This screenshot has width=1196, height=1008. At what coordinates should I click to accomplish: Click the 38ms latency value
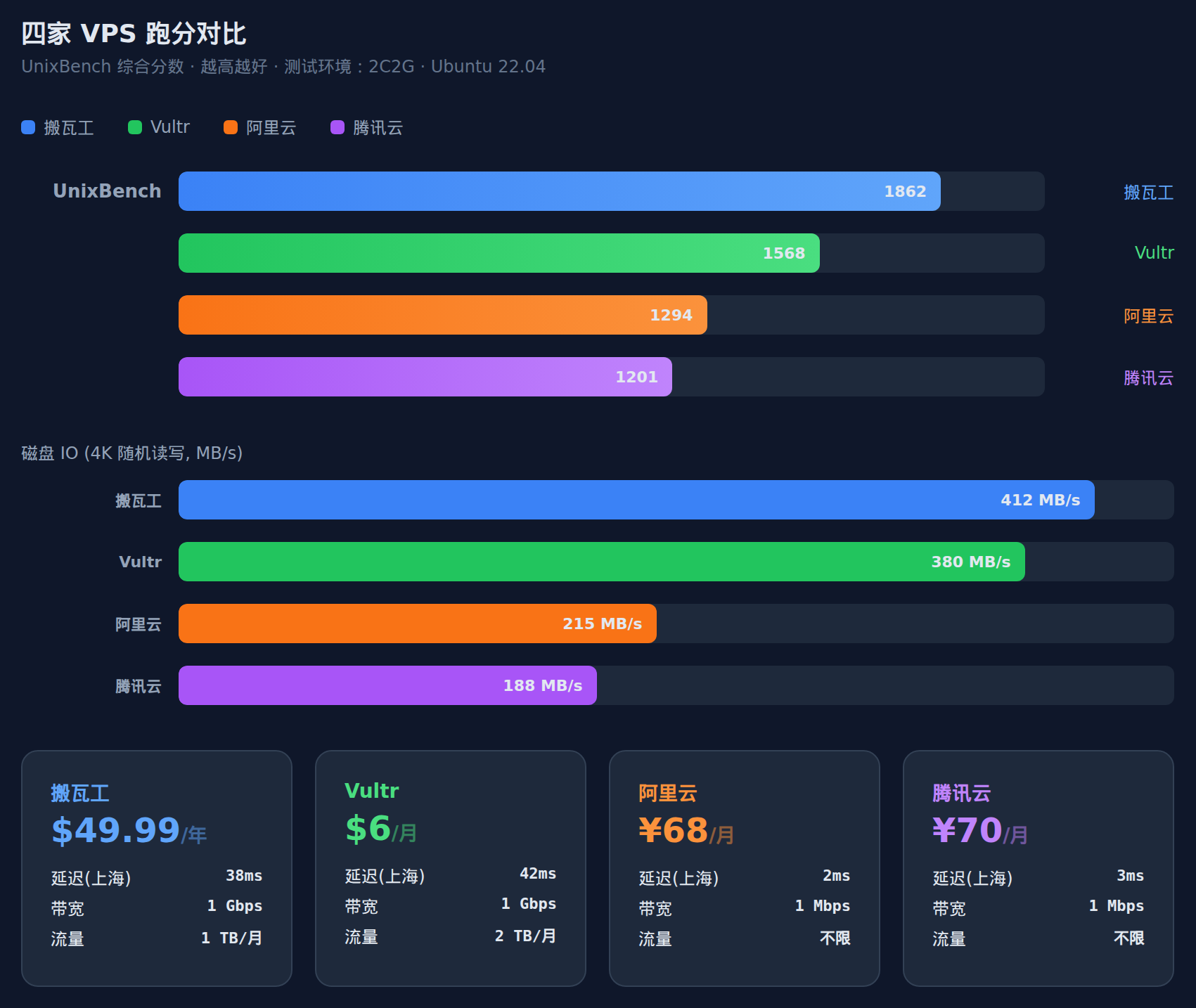click(244, 876)
